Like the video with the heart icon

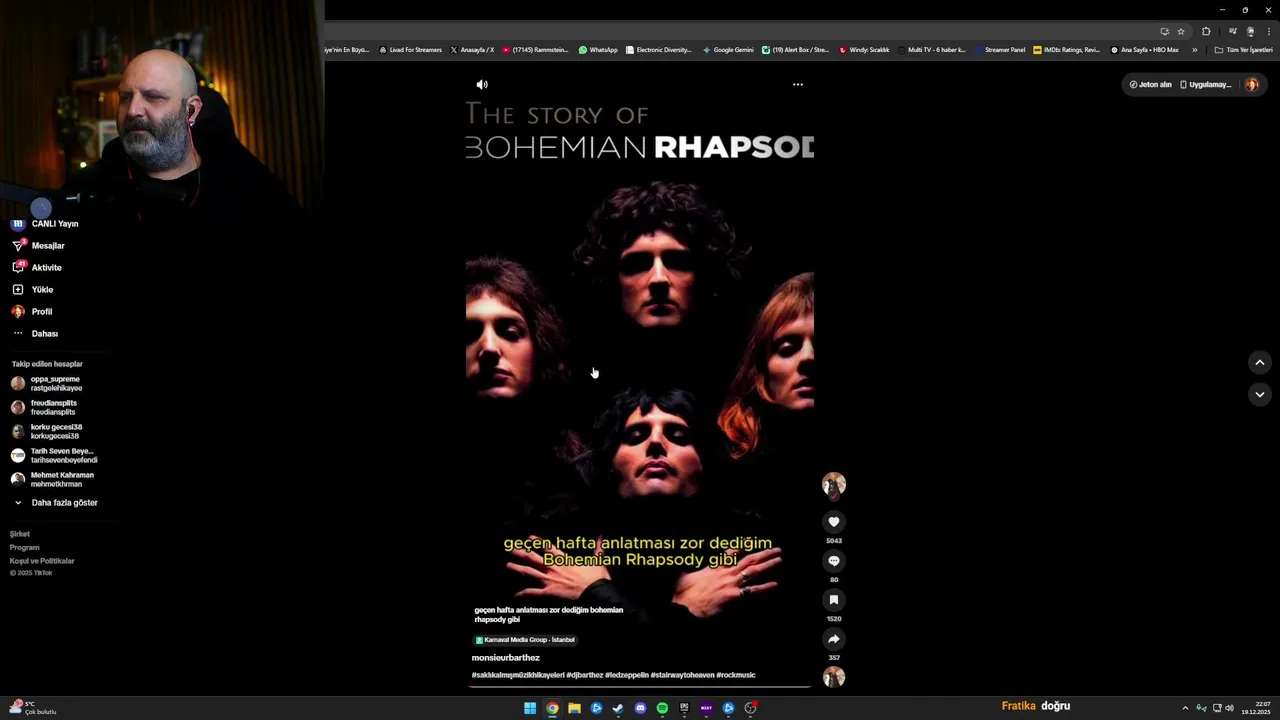tap(834, 522)
